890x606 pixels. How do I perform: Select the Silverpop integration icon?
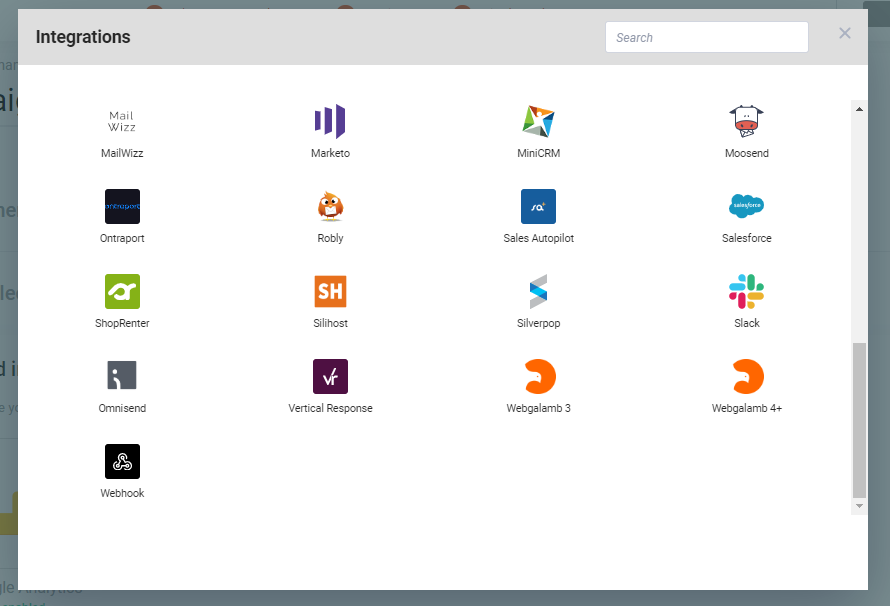(538, 292)
